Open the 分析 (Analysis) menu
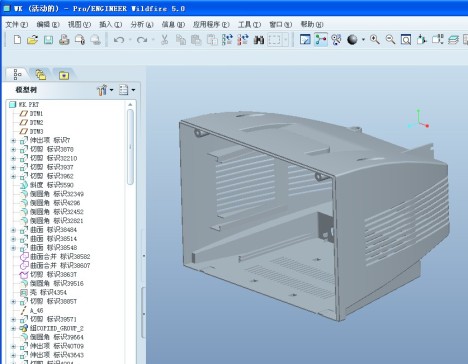This screenshot has width=468, height=364. point(142,24)
